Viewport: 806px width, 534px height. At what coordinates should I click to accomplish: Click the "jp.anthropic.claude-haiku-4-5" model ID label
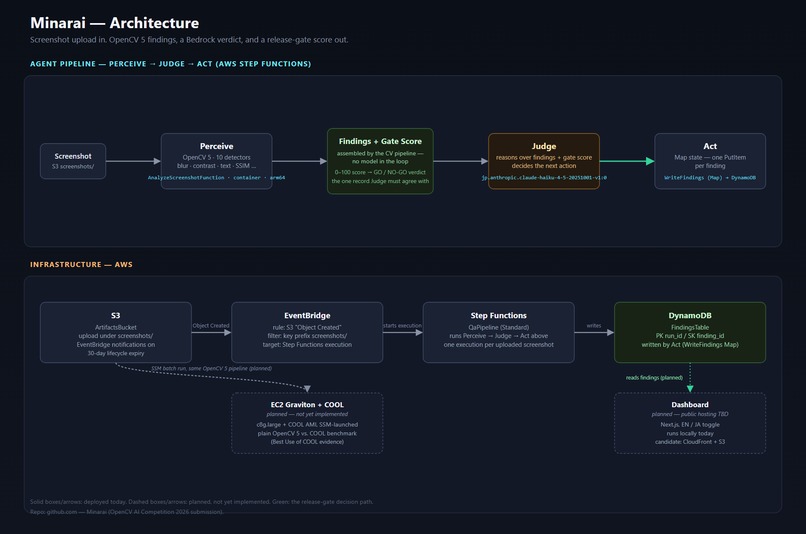[x=544, y=177]
